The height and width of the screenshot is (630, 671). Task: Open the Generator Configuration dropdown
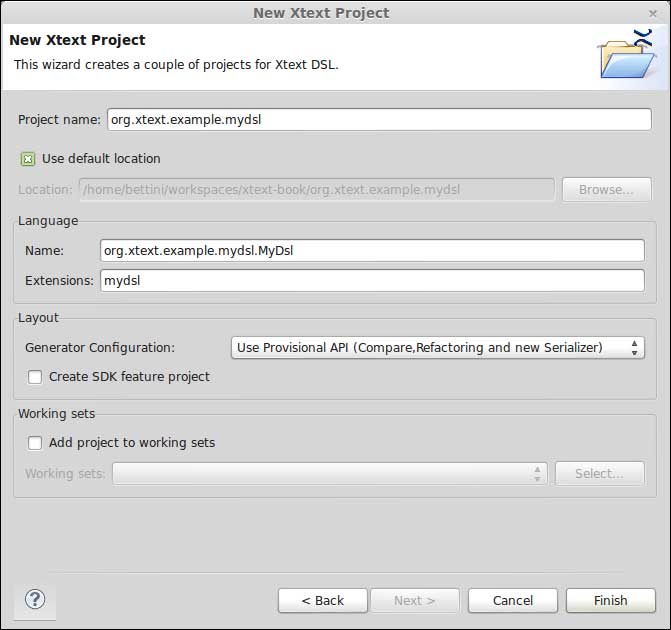click(437, 348)
